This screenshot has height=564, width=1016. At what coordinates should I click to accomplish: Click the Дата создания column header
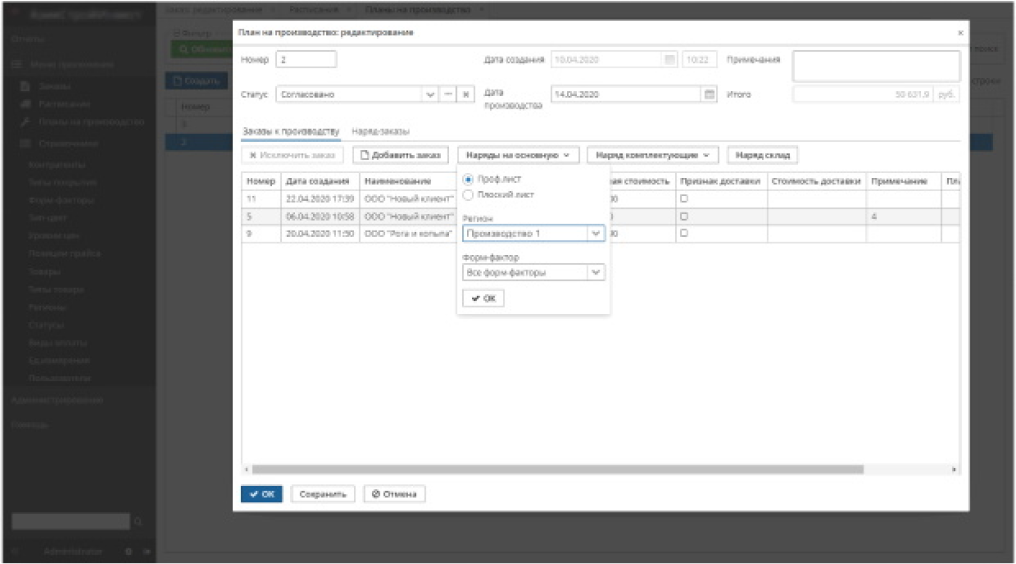point(321,181)
